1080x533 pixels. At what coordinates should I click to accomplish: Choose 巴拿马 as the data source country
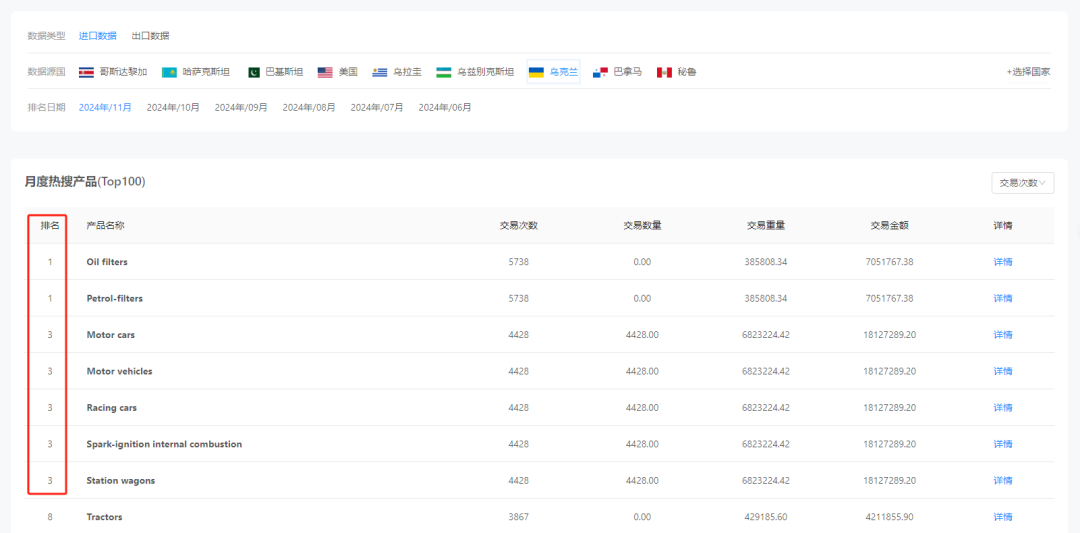coord(627,72)
